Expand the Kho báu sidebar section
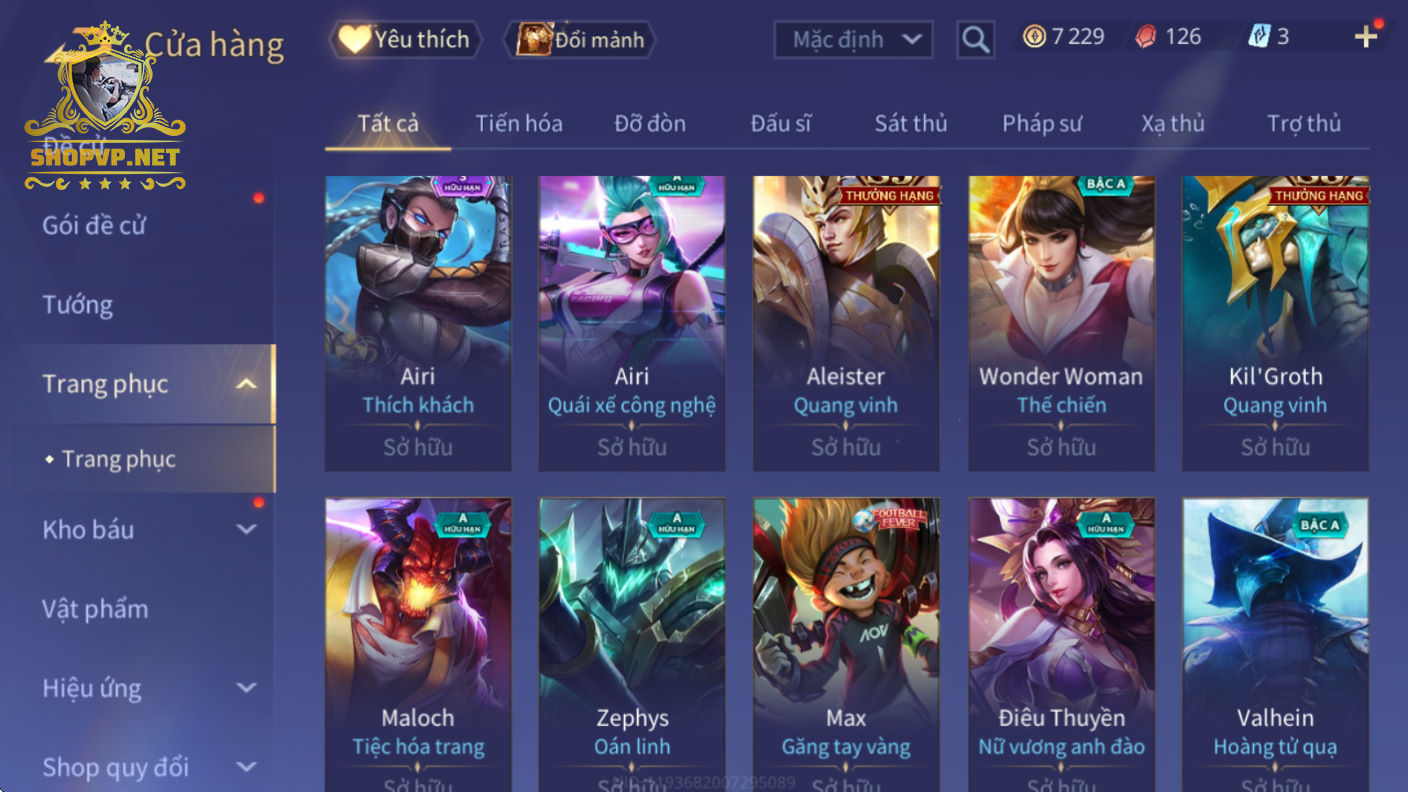 [247, 529]
